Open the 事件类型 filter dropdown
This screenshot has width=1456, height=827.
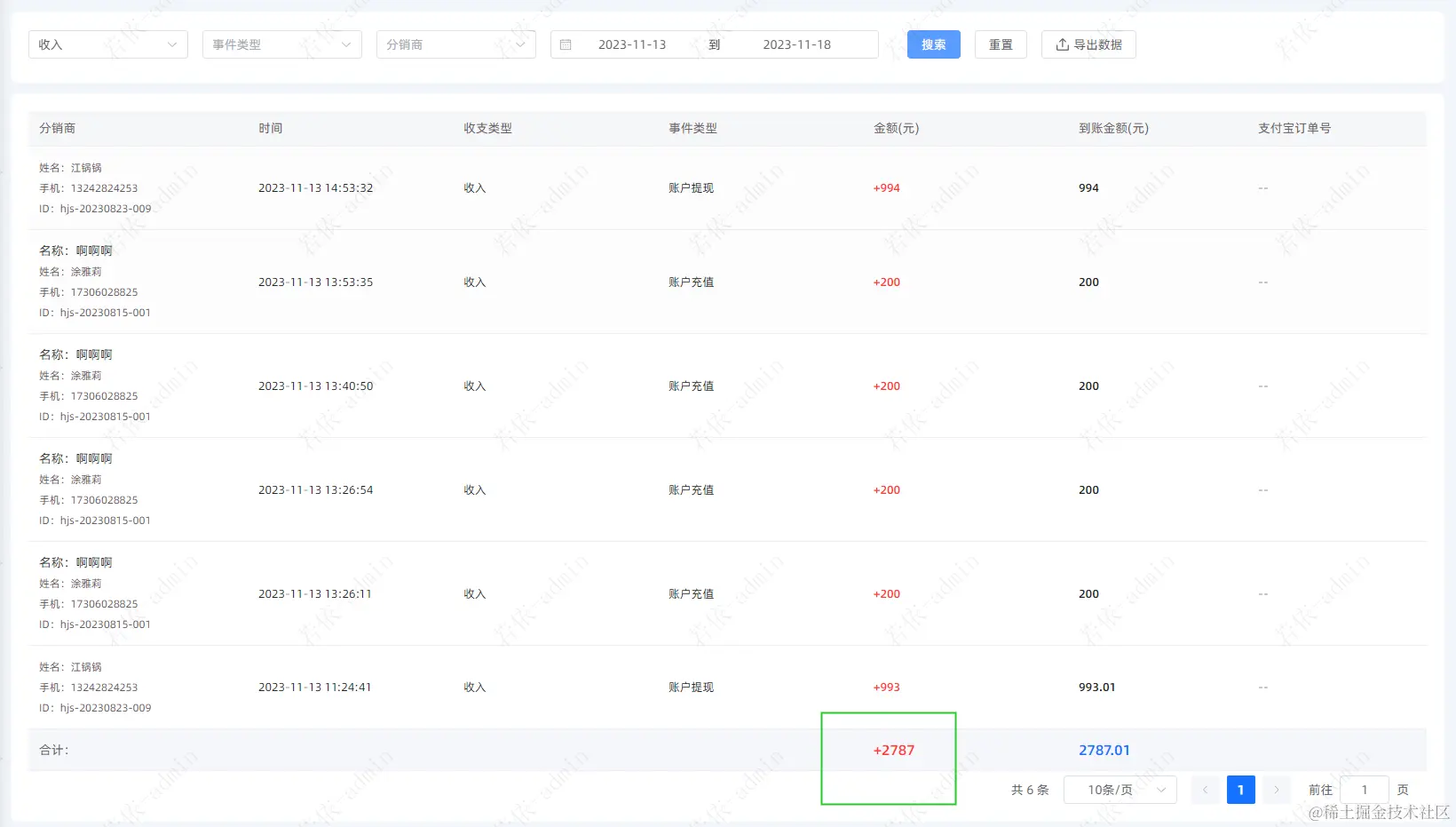[x=282, y=44]
